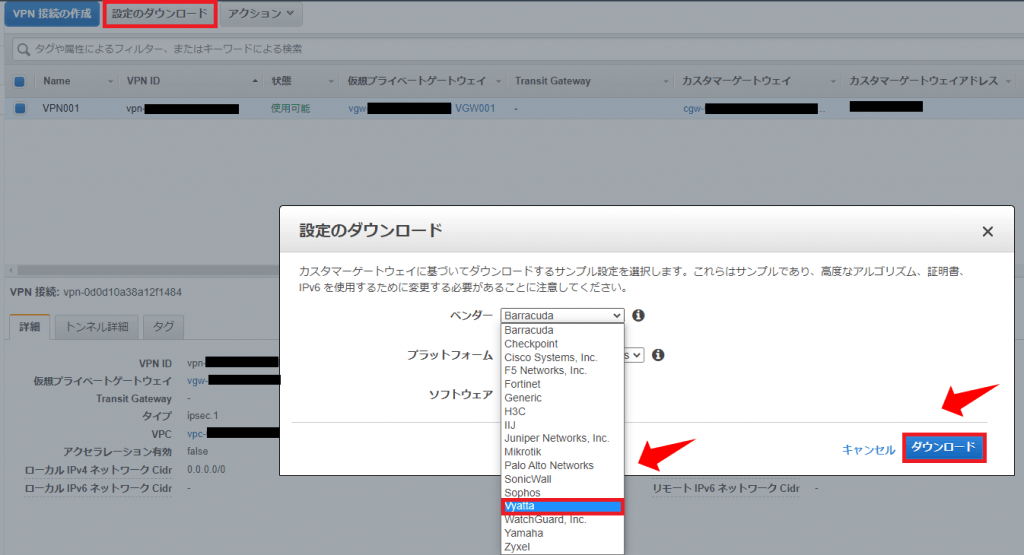Image resolution: width=1024 pixels, height=555 pixels.
Task: Click the info icon next to ベンダー
Action: [x=639, y=315]
